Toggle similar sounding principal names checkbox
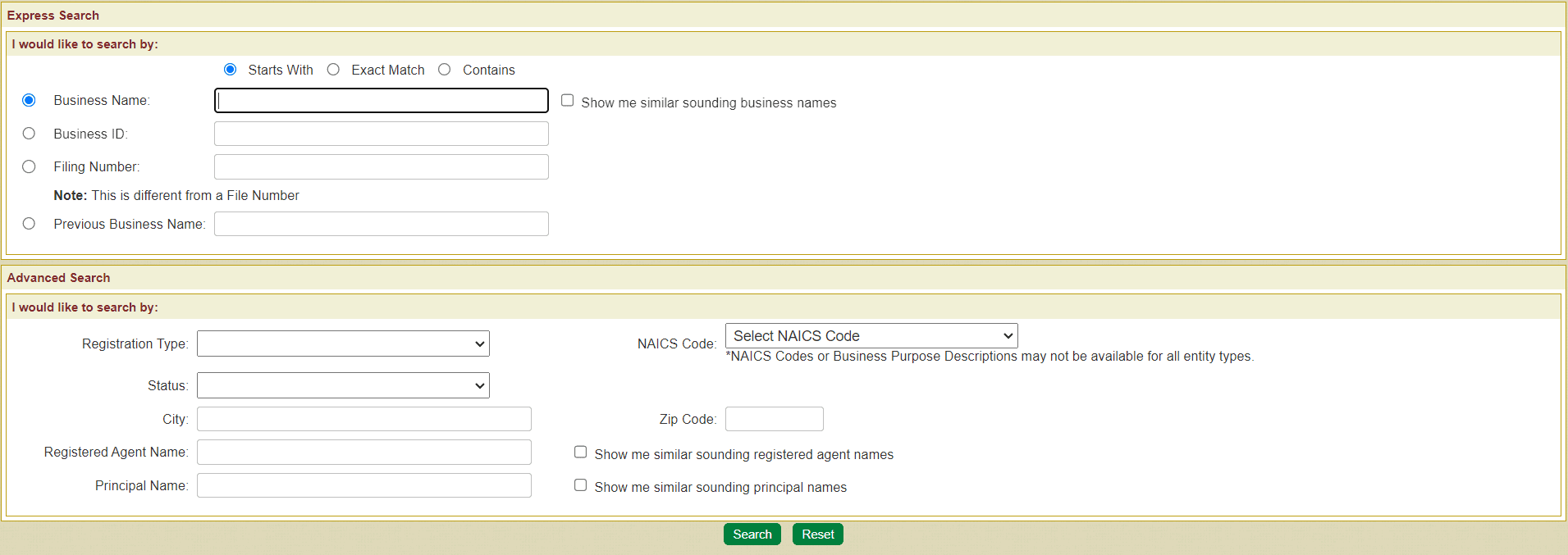1568x555 pixels. click(x=580, y=485)
